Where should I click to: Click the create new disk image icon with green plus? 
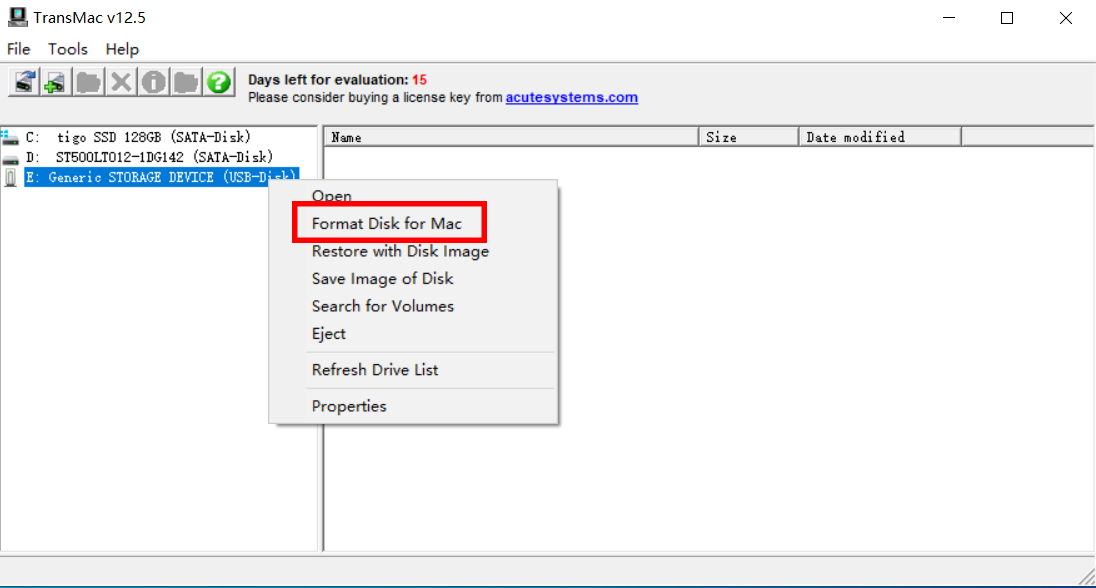[55, 83]
